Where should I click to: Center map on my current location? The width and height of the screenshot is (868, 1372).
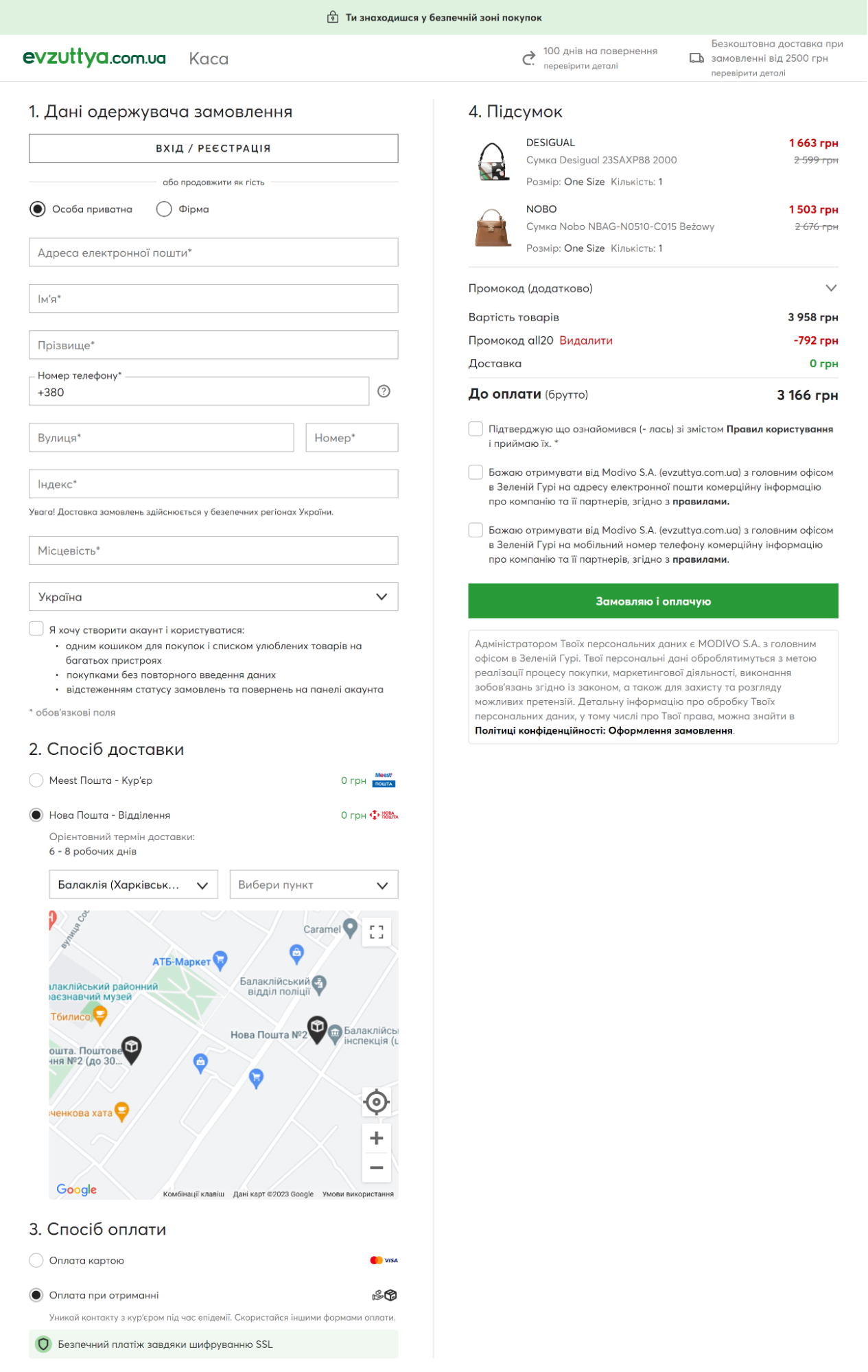click(376, 1102)
